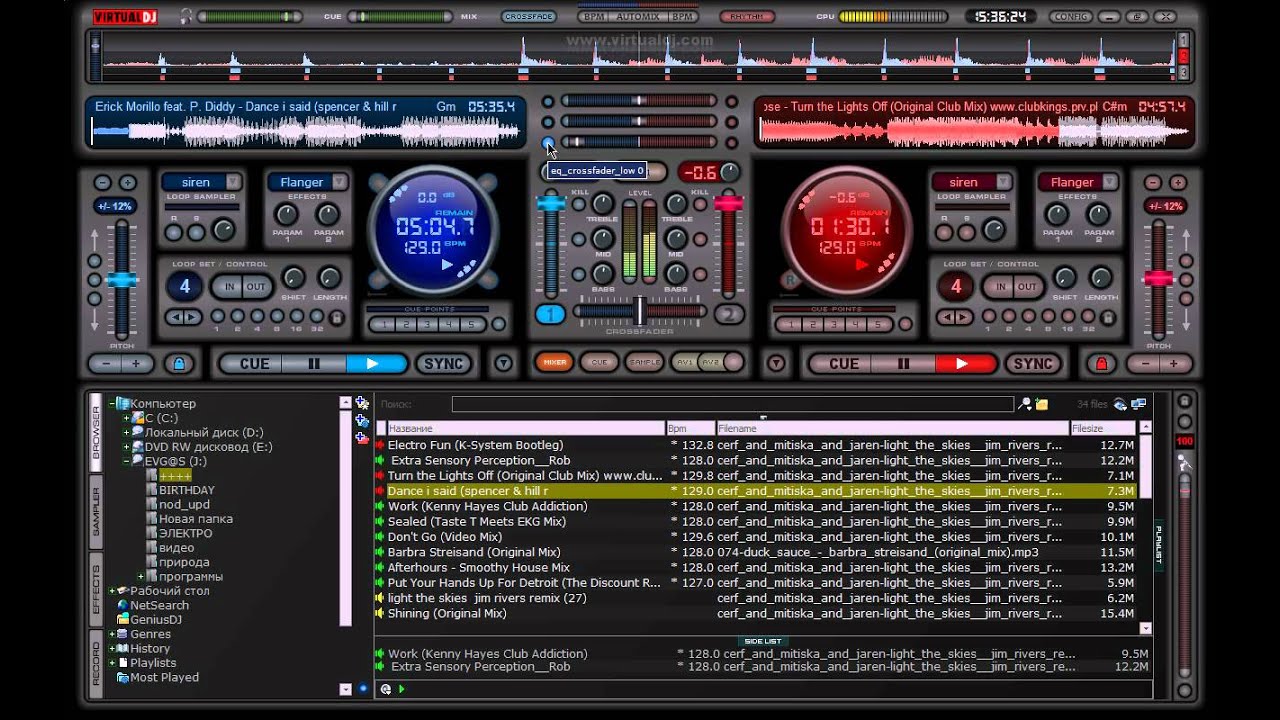
Task: Switch to the SAMPLE panel tab
Action: tap(644, 363)
